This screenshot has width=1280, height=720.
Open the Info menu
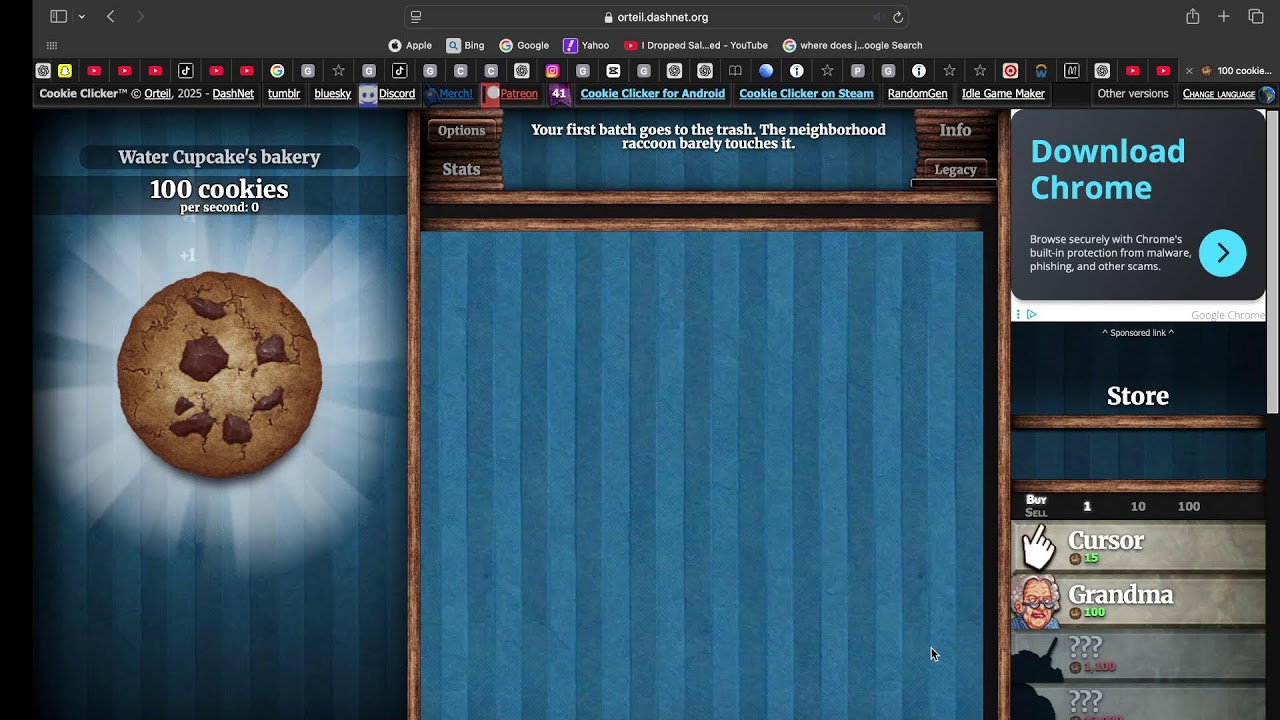tap(955, 130)
